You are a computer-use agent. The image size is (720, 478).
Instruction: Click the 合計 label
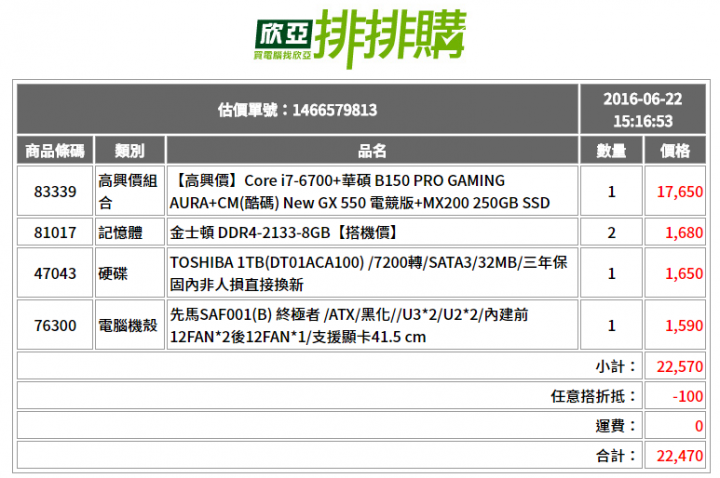[616, 456]
